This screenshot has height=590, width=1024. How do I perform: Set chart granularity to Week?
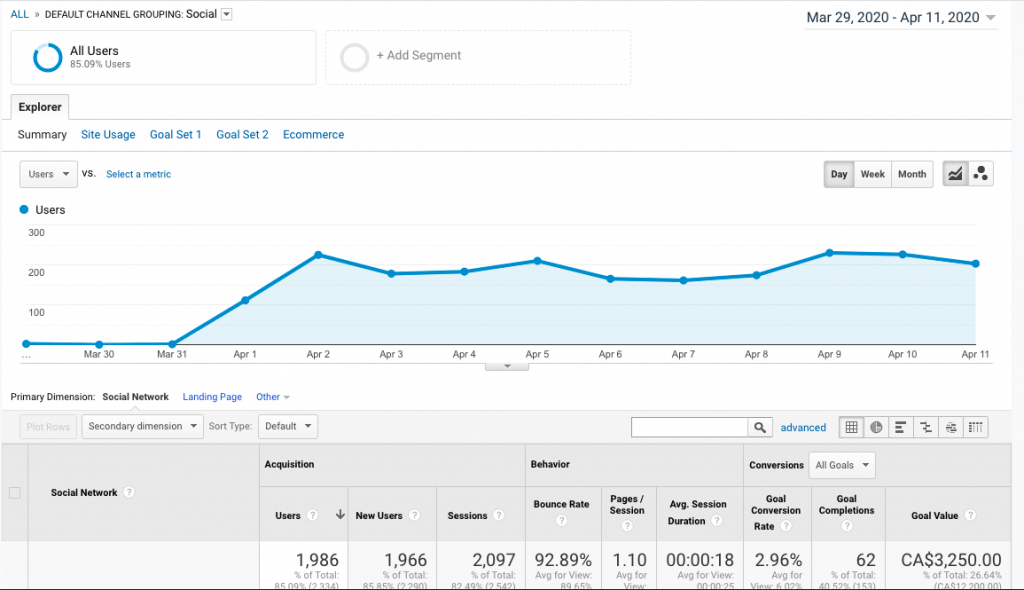click(872, 174)
